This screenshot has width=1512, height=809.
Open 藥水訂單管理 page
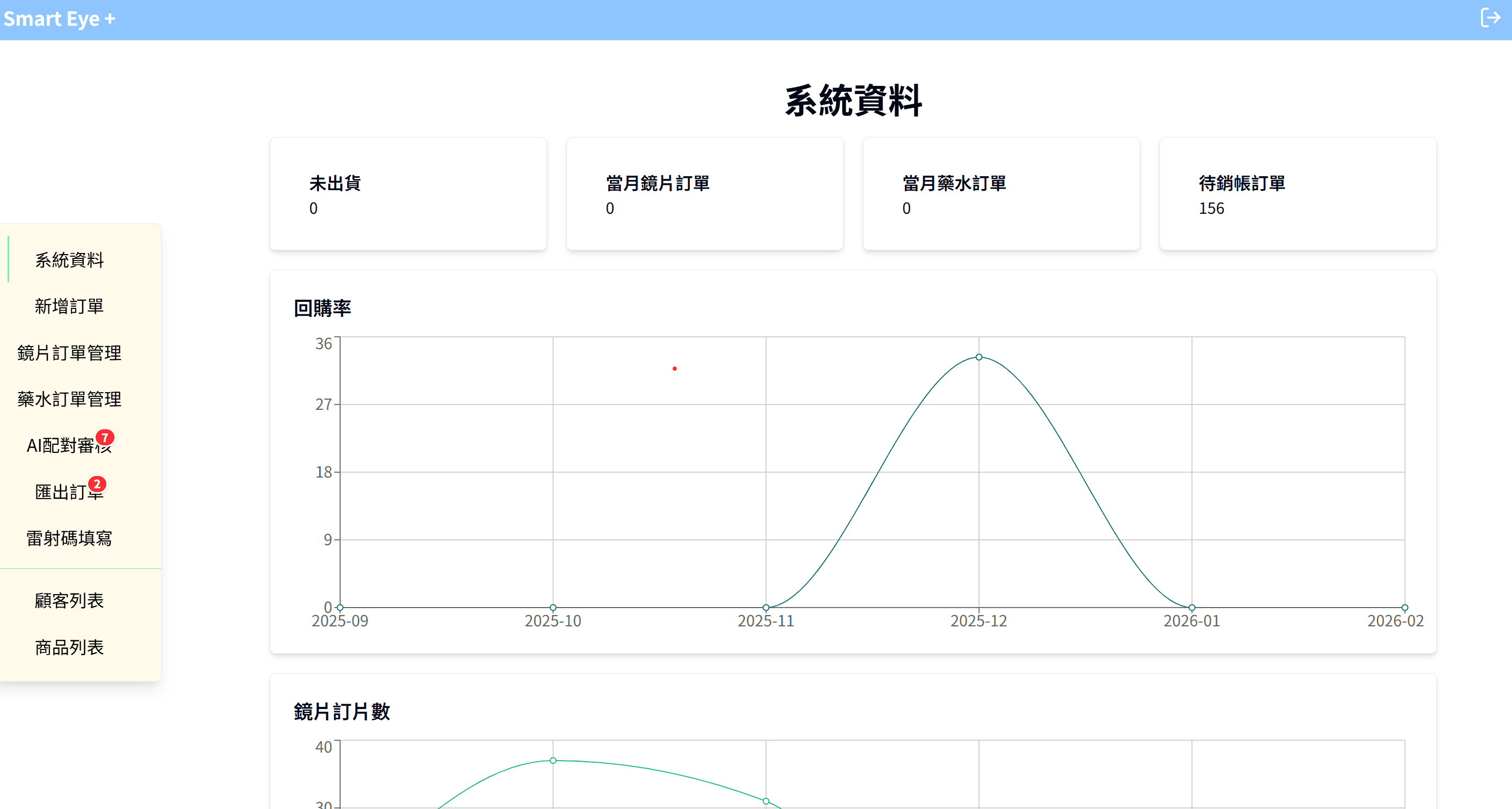point(69,399)
